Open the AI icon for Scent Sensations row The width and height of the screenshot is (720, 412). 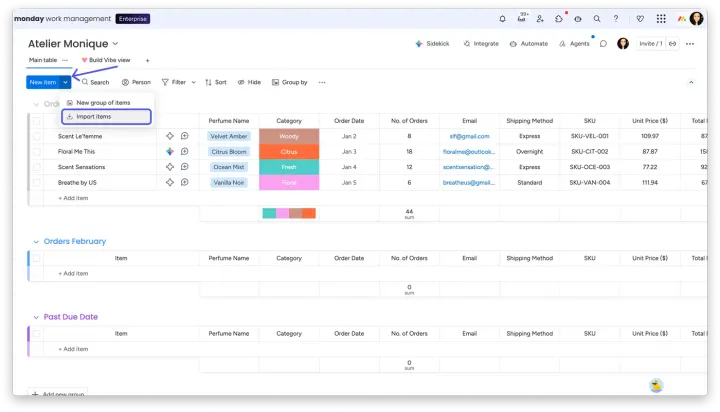pos(170,167)
